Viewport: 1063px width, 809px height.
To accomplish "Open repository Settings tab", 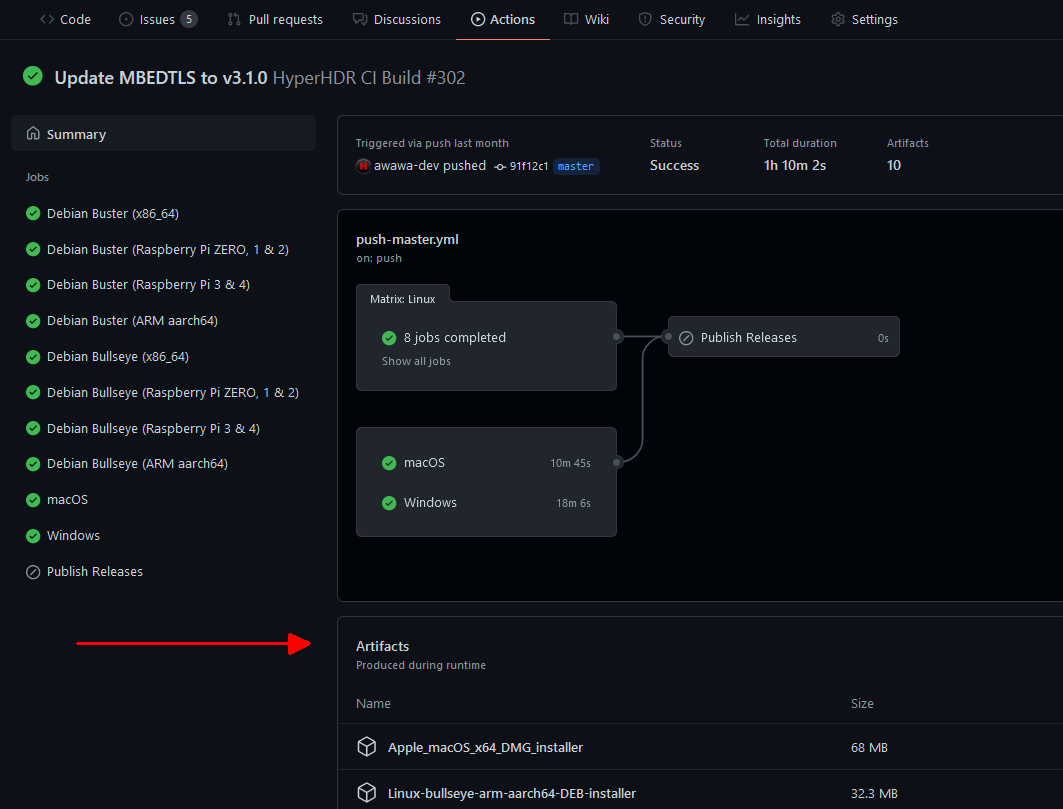I will point(864,20).
